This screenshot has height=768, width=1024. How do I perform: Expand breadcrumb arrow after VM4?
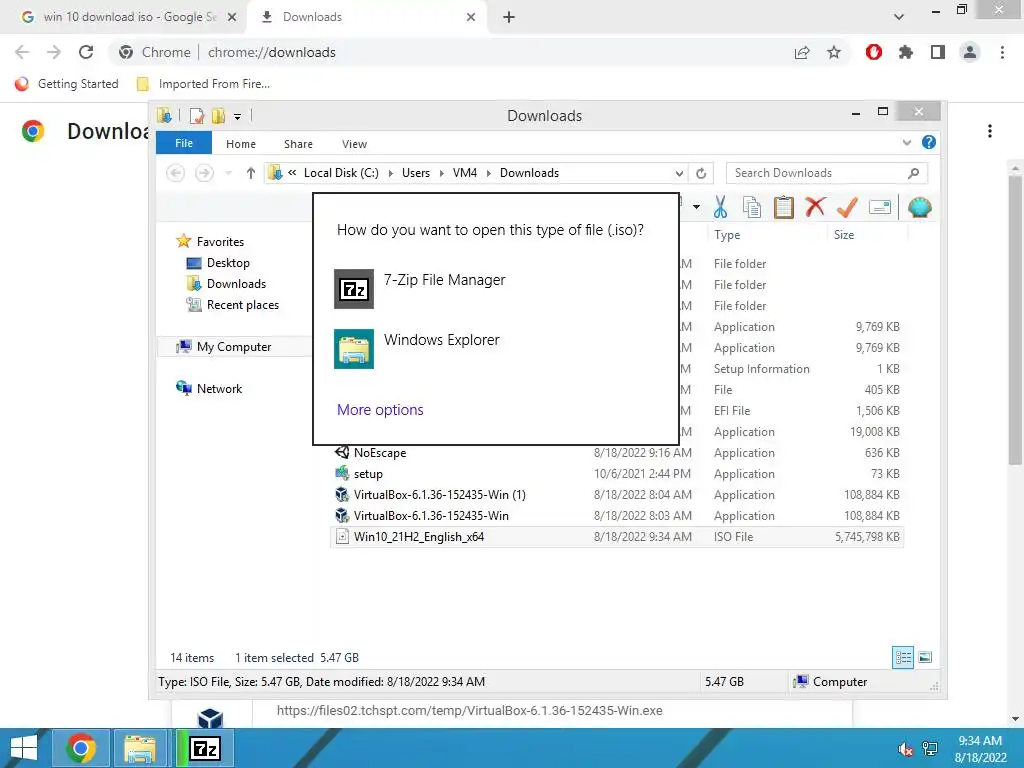(x=488, y=173)
